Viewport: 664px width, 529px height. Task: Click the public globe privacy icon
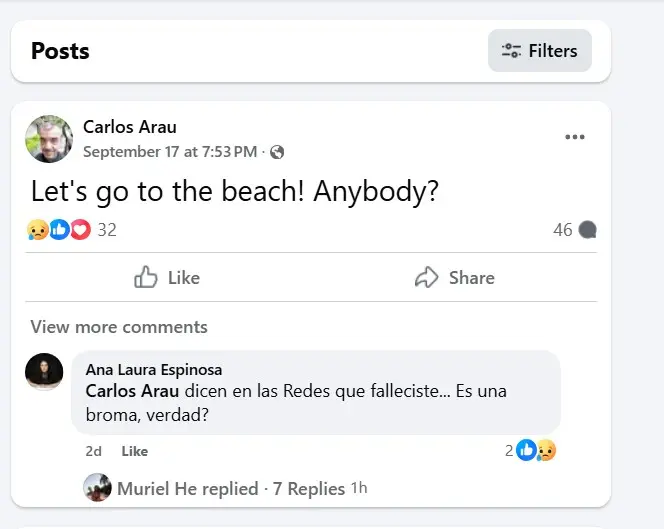(x=277, y=152)
